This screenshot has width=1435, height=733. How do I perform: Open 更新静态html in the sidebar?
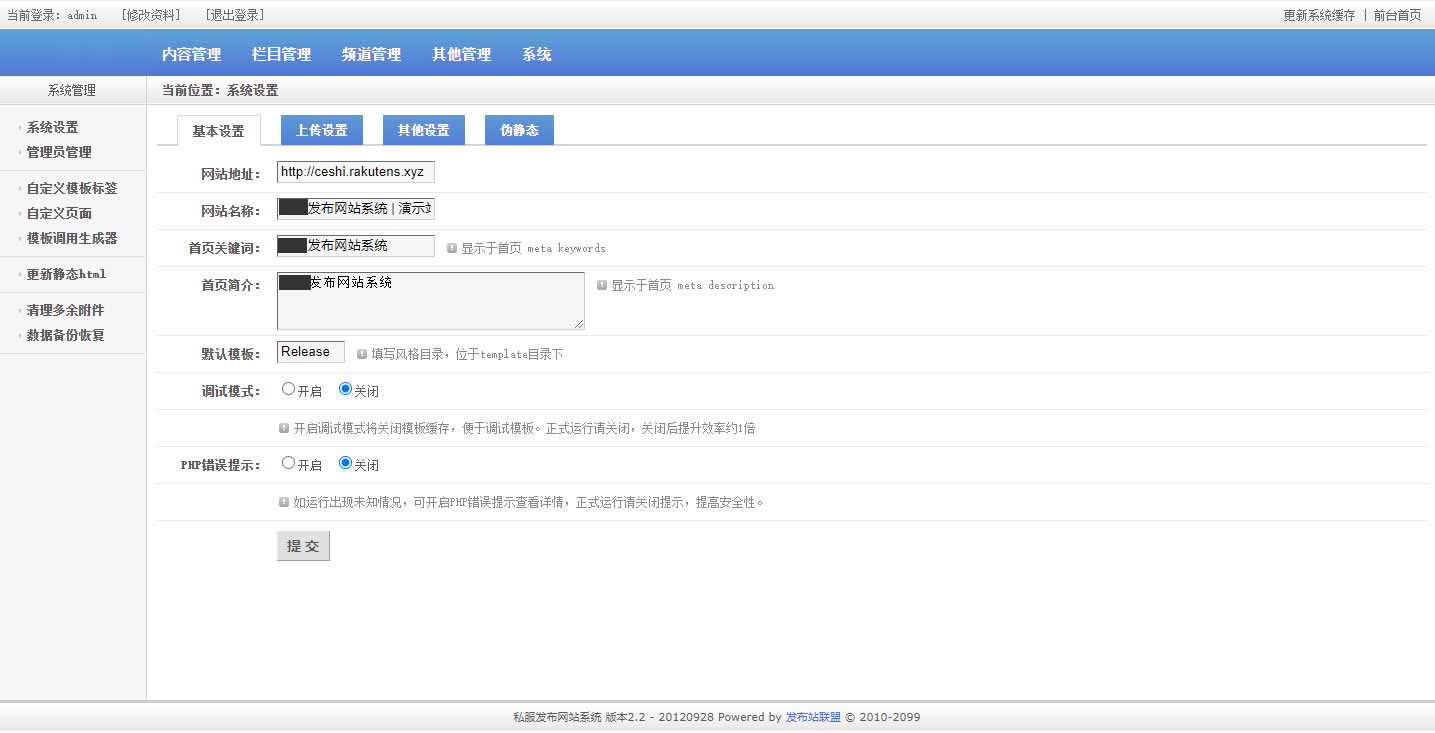[66, 275]
